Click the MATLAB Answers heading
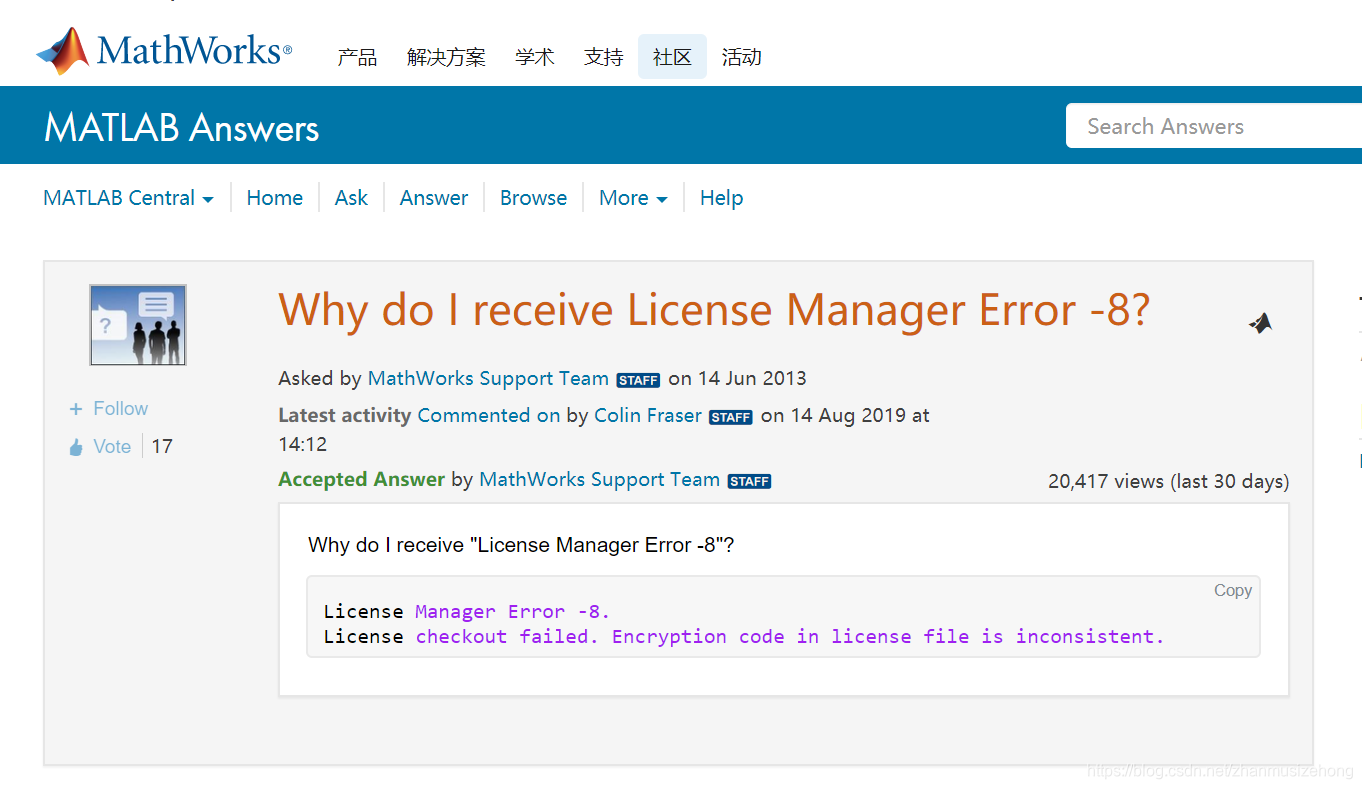Viewport: 1362px width, 789px height. point(181,128)
